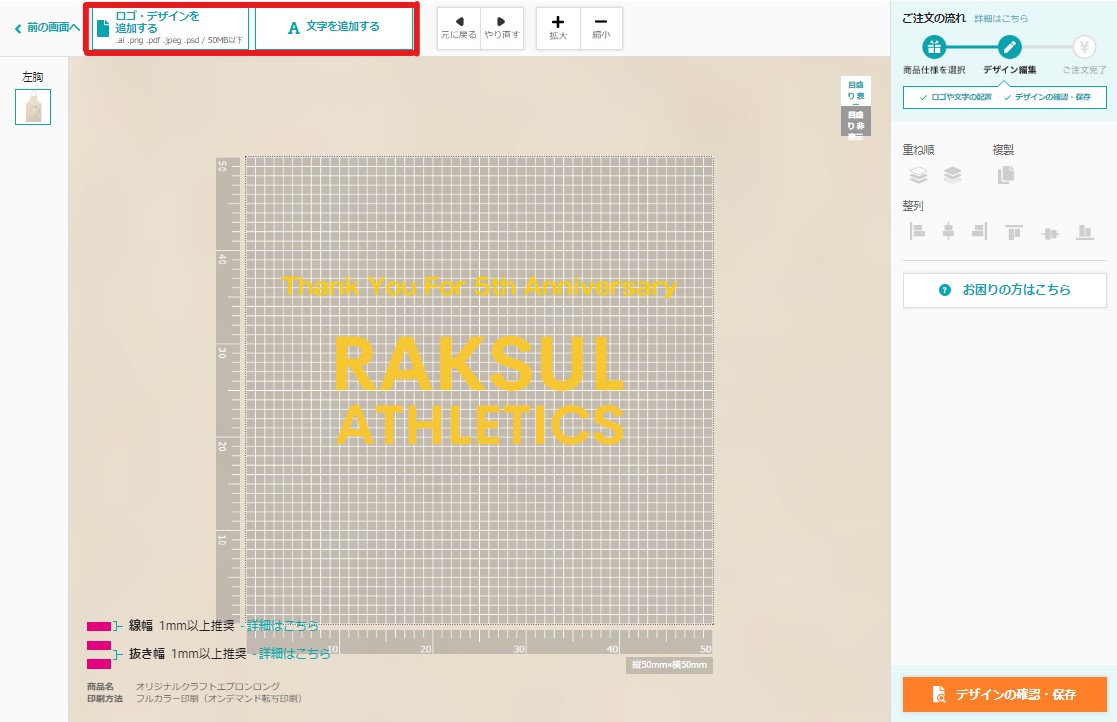Image resolution: width=1117 pixels, height=722 pixels.
Task: Click the gift icon for 商品仕様を選択 step
Action: tap(934, 48)
